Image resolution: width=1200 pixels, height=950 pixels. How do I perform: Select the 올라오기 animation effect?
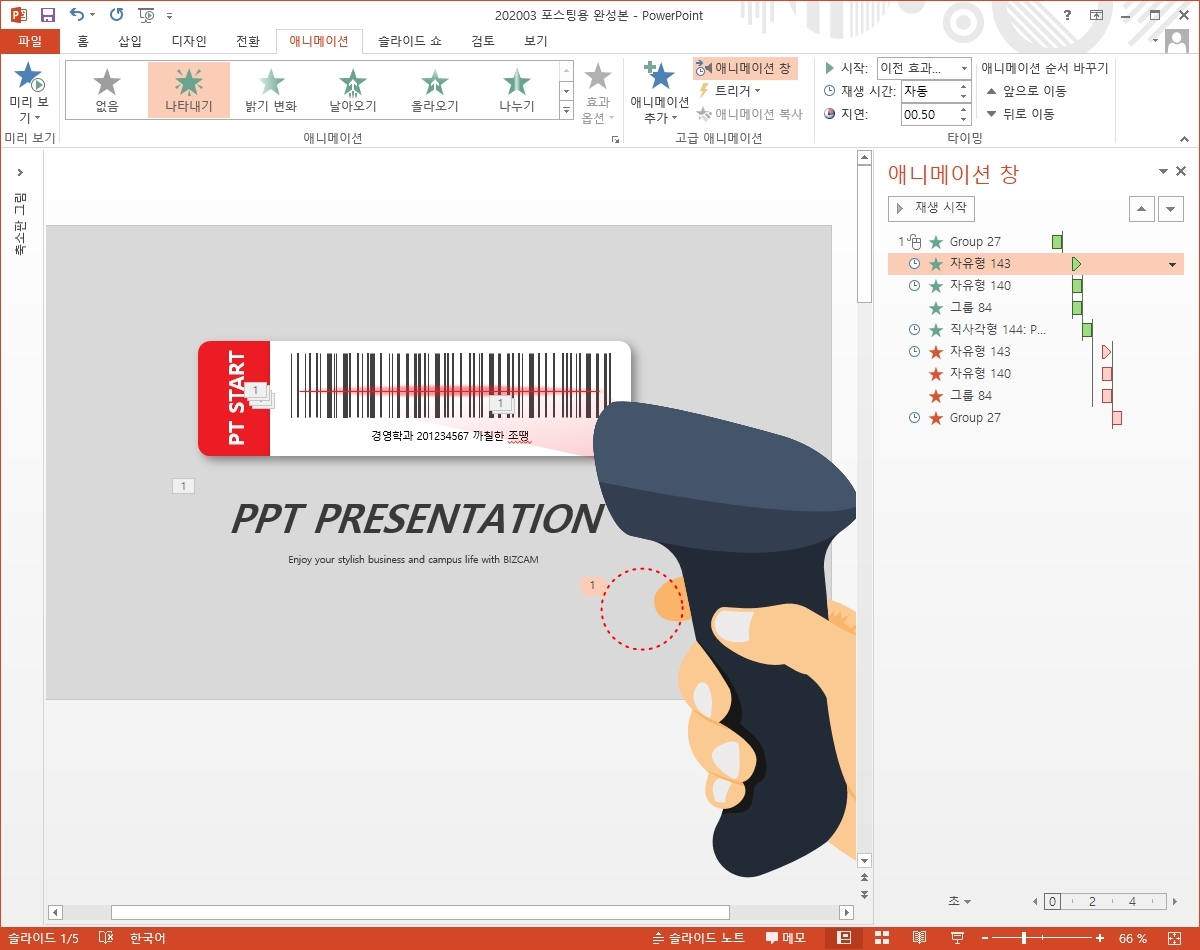tap(435, 90)
